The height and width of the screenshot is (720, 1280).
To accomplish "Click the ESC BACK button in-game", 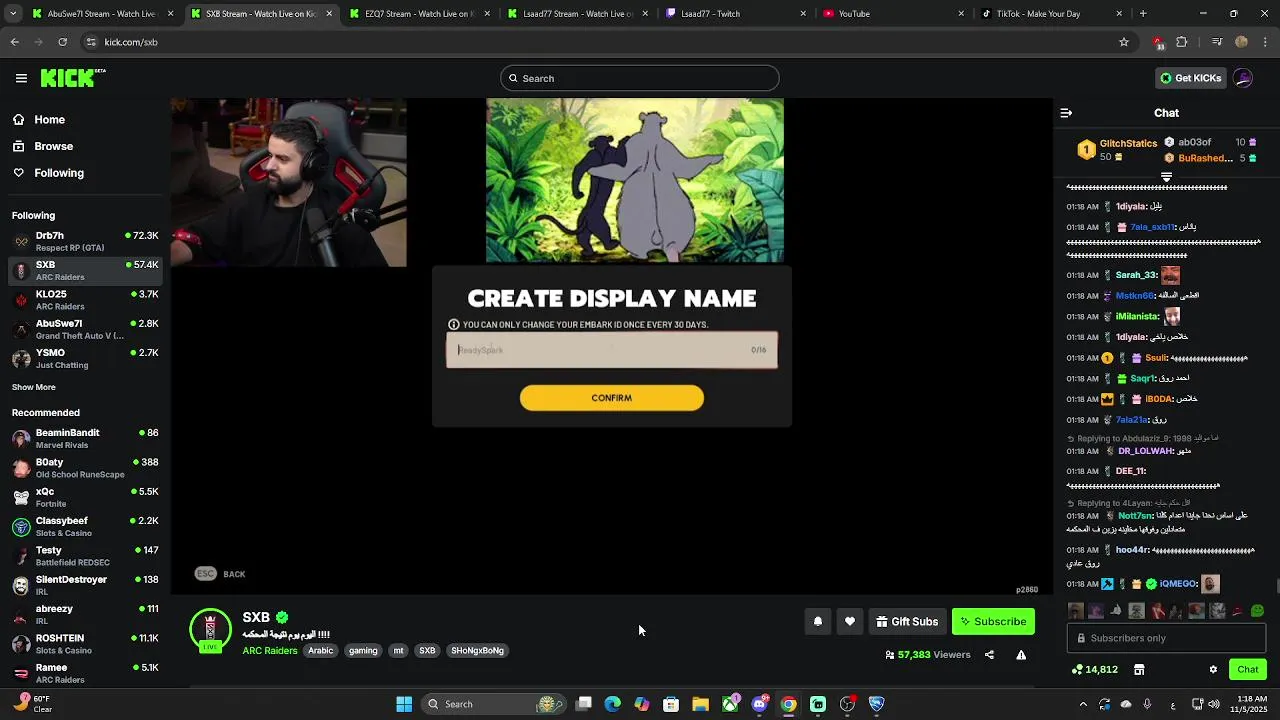I will (220, 574).
